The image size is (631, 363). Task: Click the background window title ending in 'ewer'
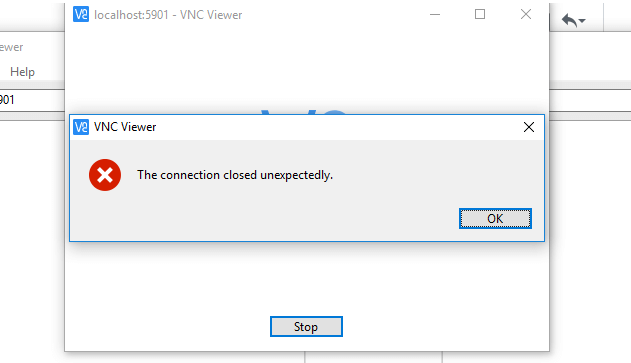[11, 47]
